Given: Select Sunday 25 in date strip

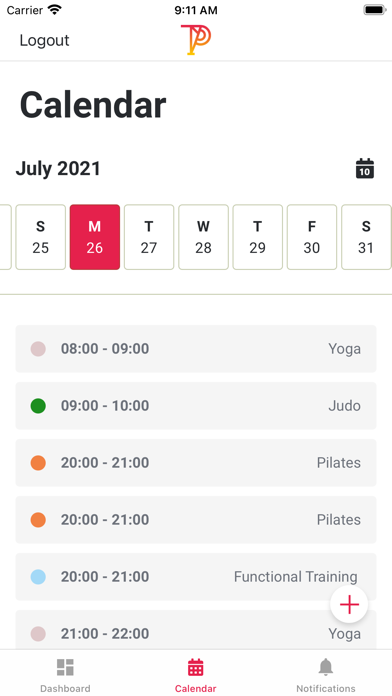Looking at the screenshot, I should (x=40, y=237).
